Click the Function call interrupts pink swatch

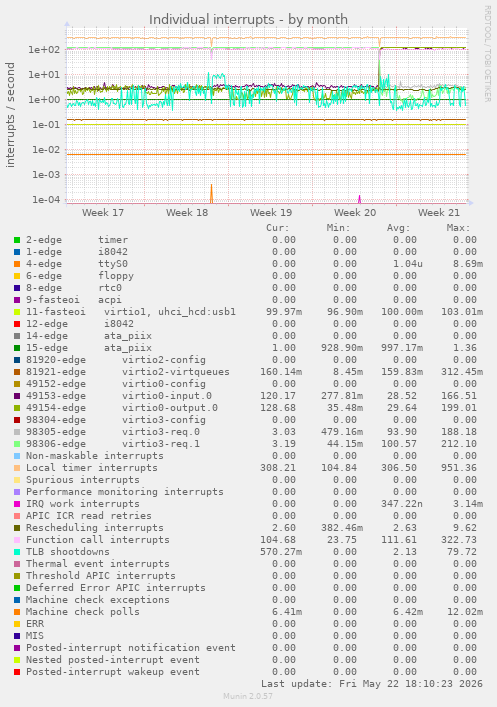[x=17, y=540]
